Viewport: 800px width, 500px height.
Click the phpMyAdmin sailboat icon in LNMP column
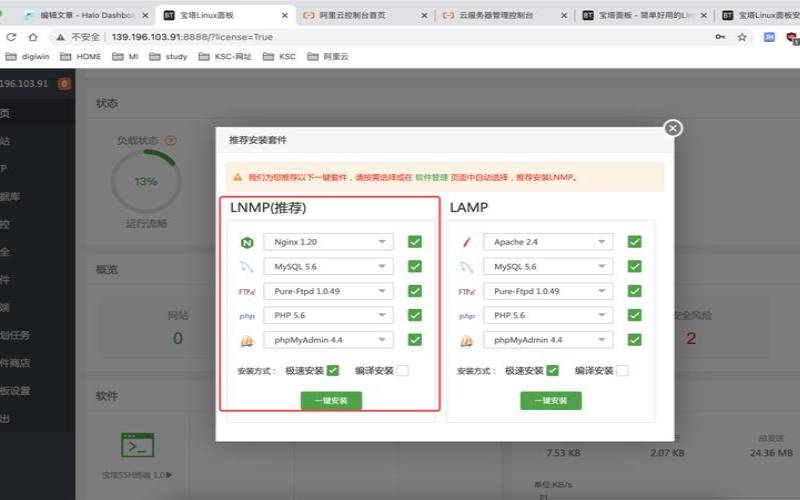coord(247,340)
